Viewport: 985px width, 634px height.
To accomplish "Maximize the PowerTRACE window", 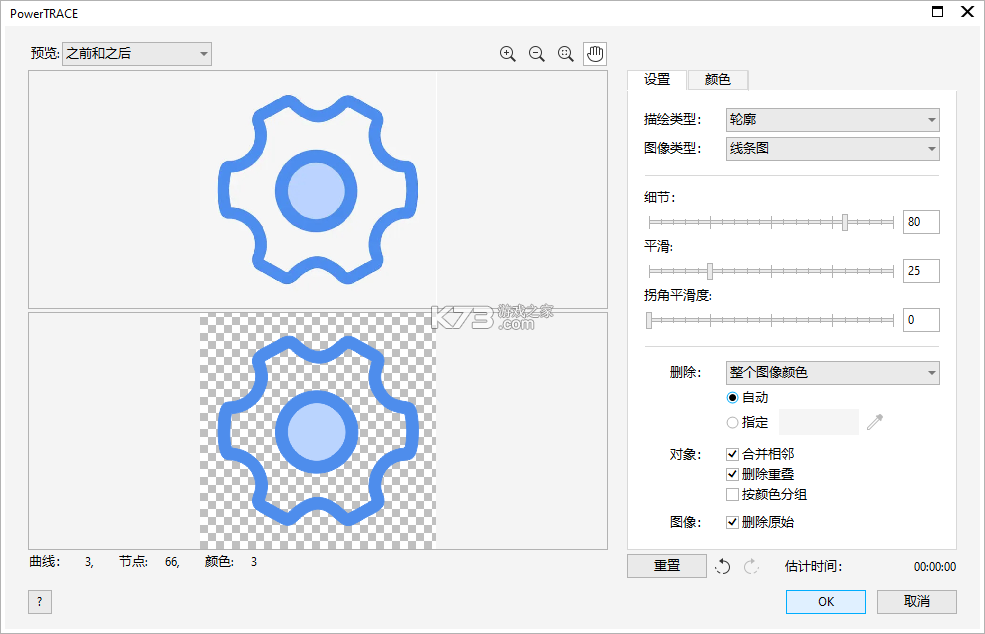I will coord(937,11).
